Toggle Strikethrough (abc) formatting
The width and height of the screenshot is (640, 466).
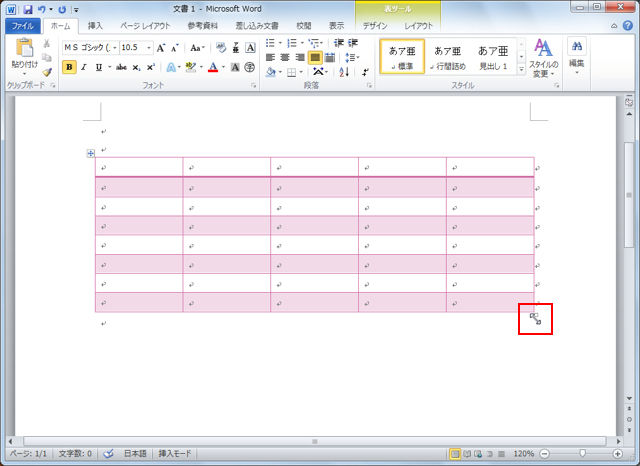[121, 67]
